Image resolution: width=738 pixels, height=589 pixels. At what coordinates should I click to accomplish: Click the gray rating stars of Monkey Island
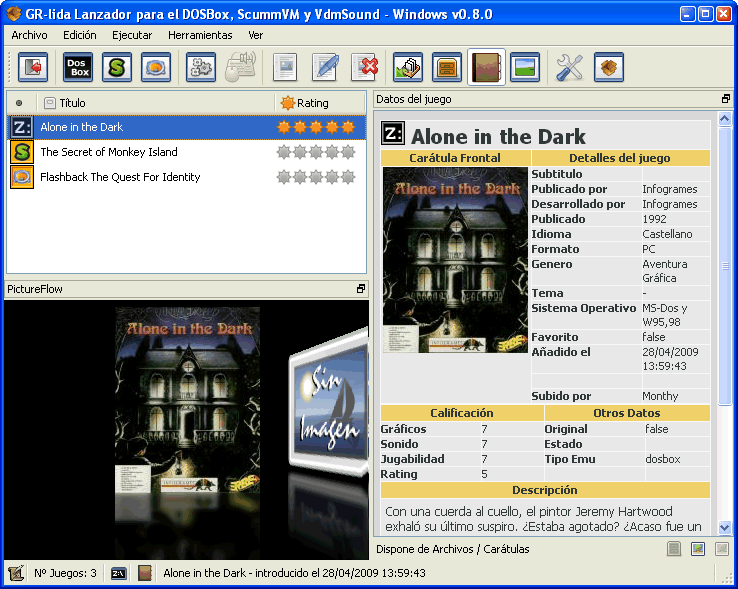[316, 152]
